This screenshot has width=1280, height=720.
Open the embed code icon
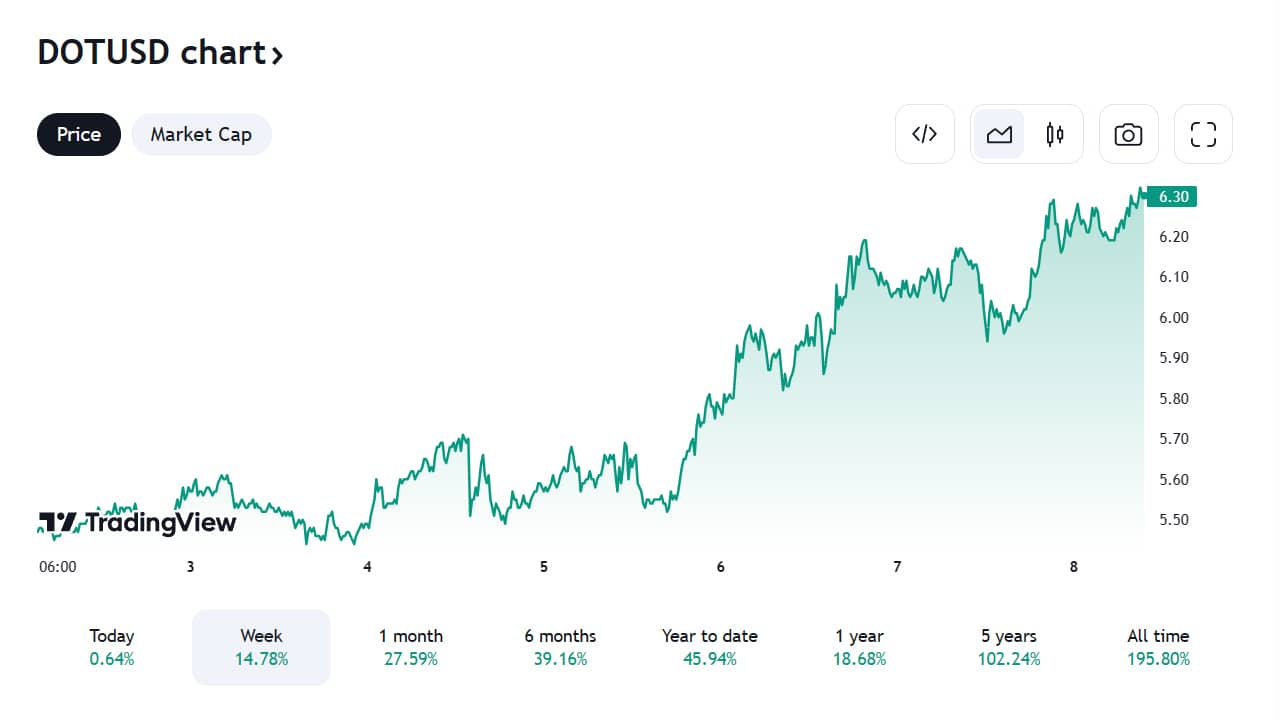point(925,134)
